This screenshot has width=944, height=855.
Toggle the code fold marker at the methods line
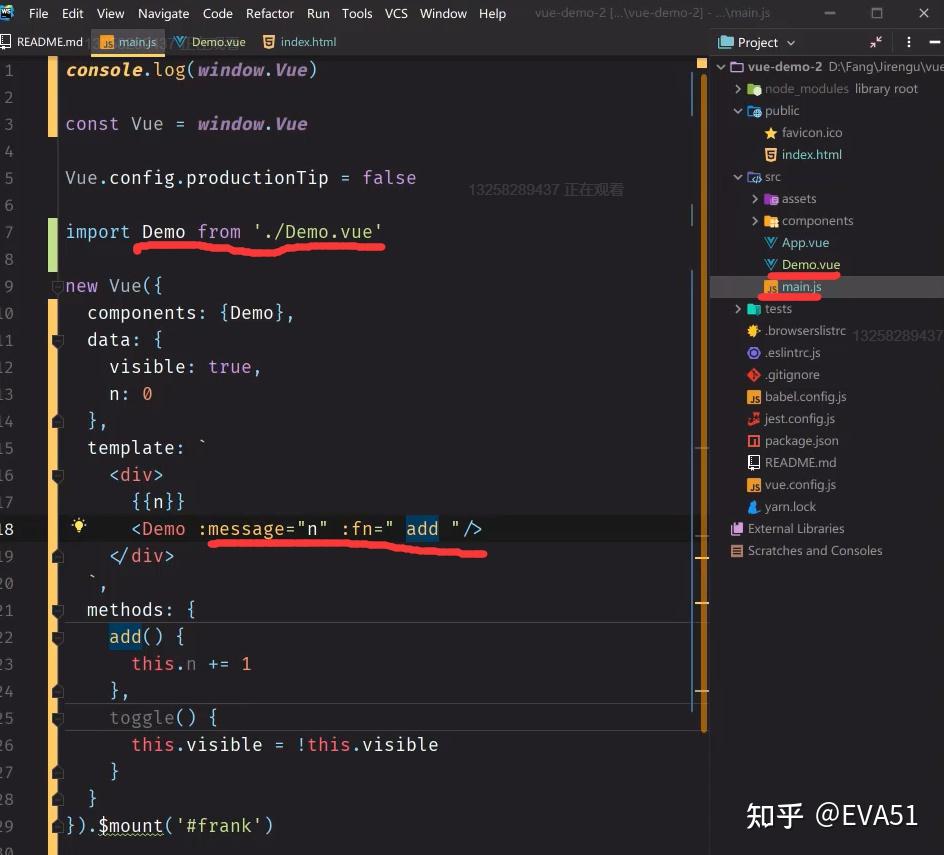[x=58, y=611]
